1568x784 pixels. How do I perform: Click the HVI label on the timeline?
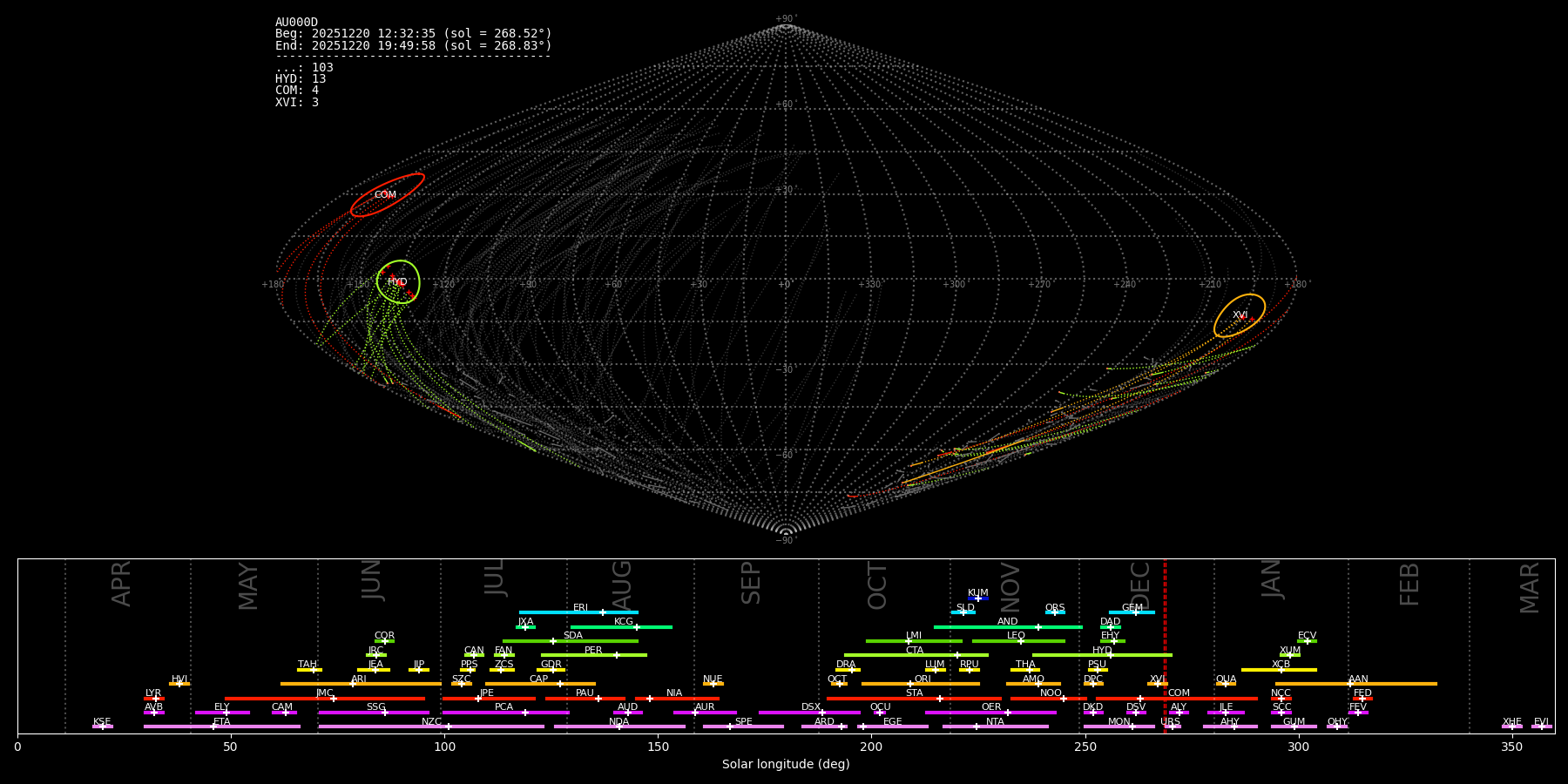click(179, 679)
